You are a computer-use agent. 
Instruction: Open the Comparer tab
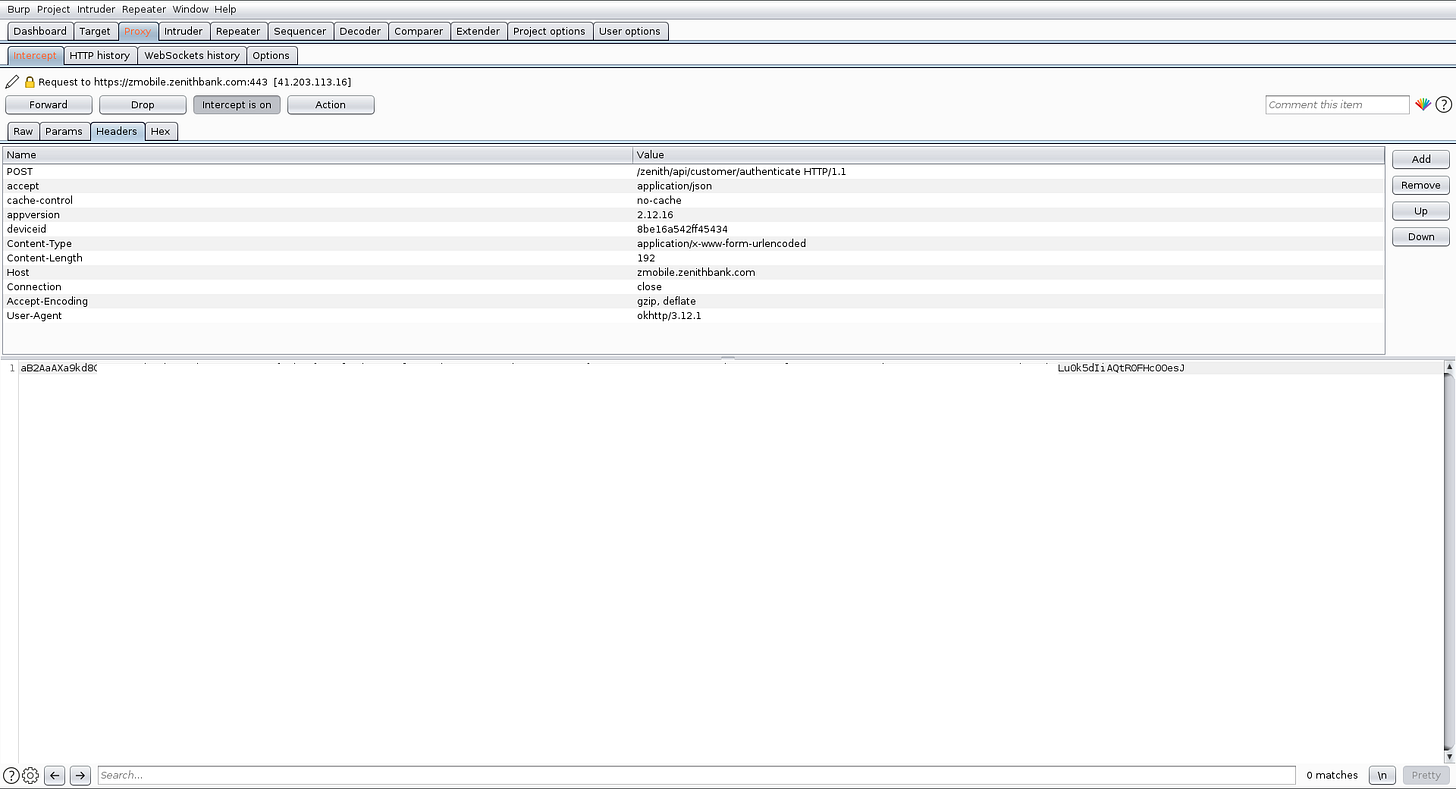point(419,31)
